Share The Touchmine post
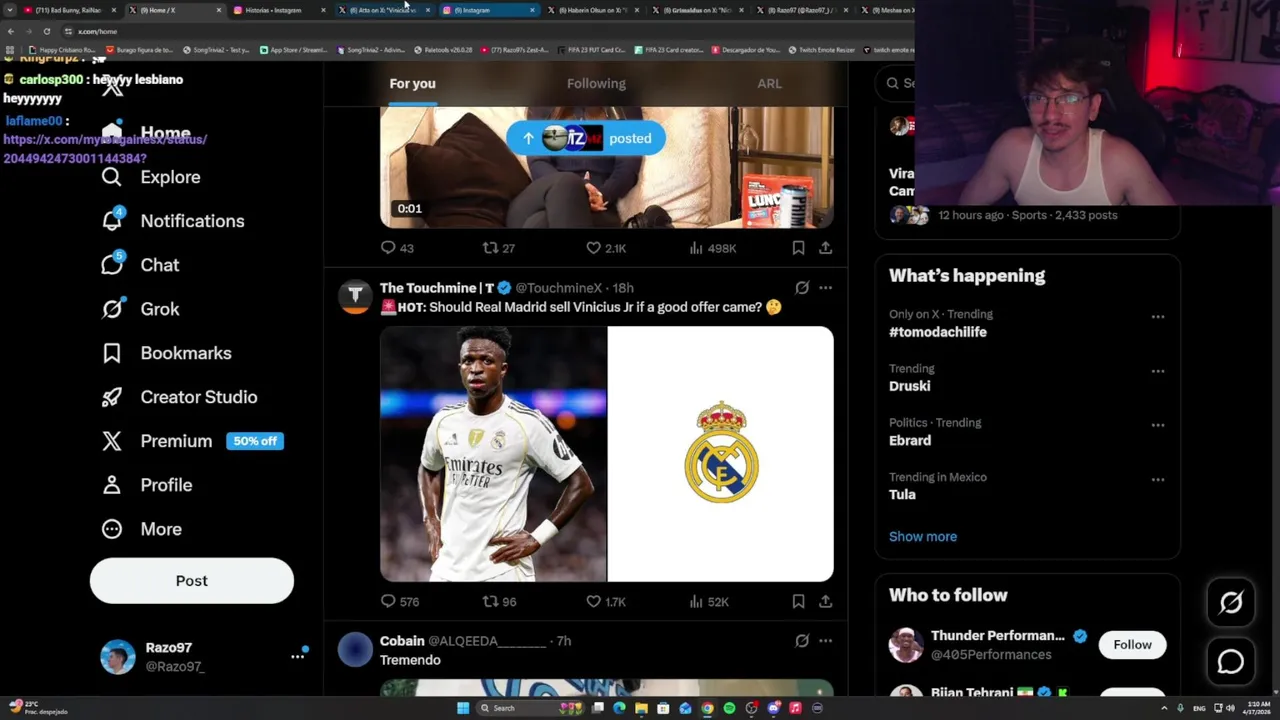The height and width of the screenshot is (720, 1280). point(825,601)
